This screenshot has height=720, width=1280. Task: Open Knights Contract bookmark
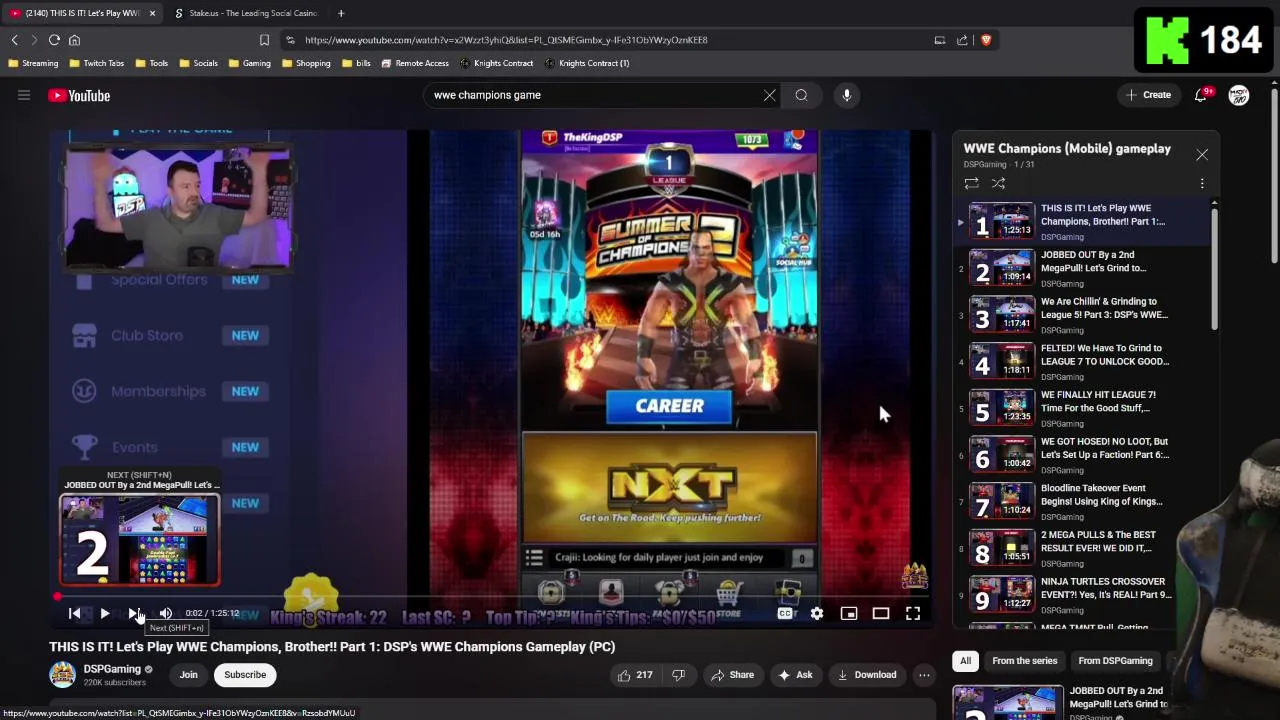[x=496, y=63]
